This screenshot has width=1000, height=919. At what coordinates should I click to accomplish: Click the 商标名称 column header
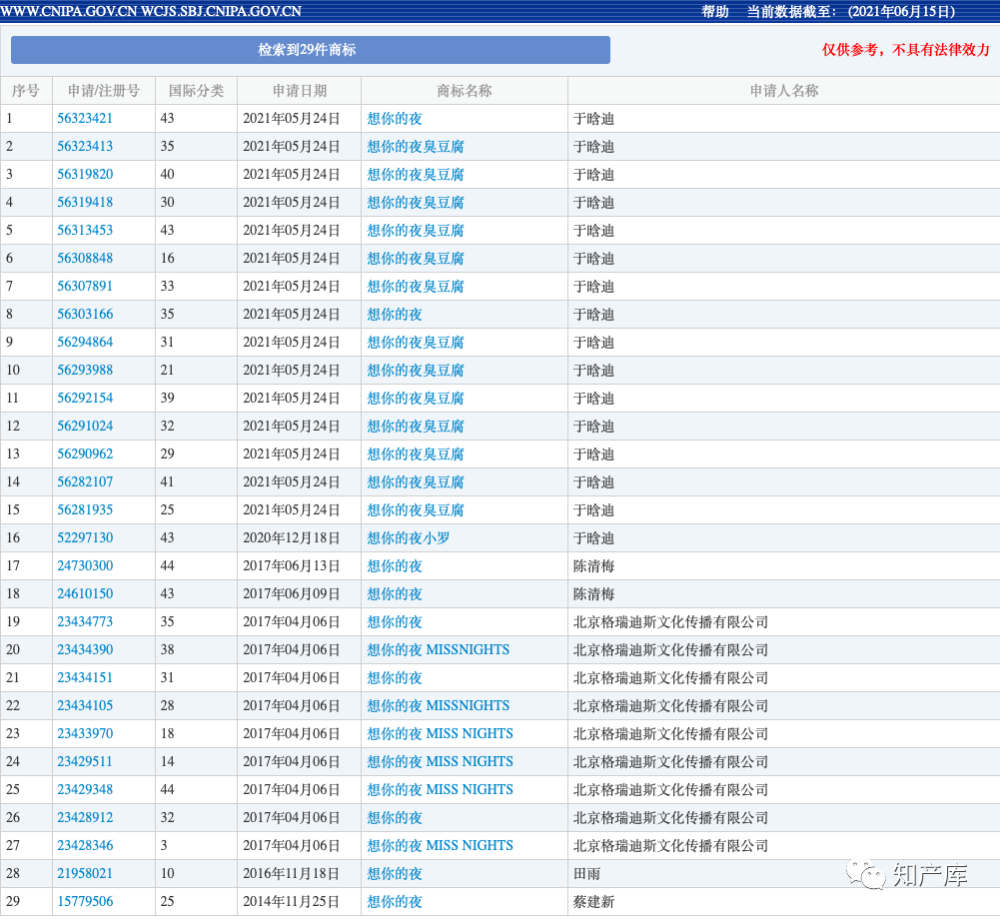point(464,91)
